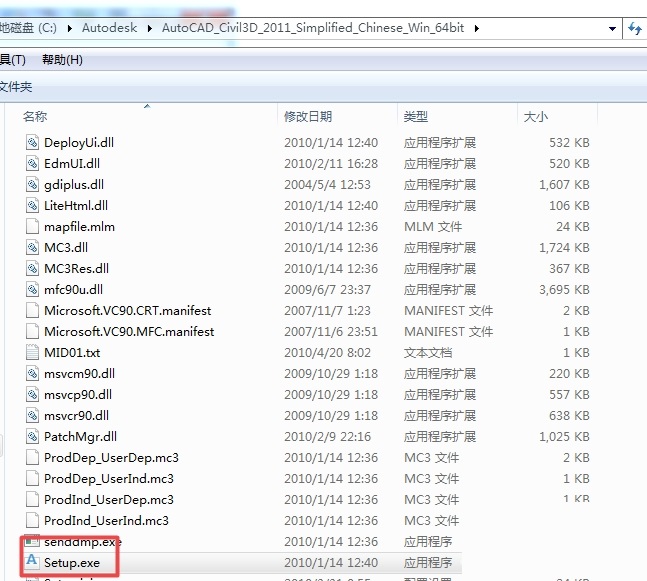Click the ProdDep_UserInd.mc3 file icon
This screenshot has height=581, width=647.
point(32,479)
